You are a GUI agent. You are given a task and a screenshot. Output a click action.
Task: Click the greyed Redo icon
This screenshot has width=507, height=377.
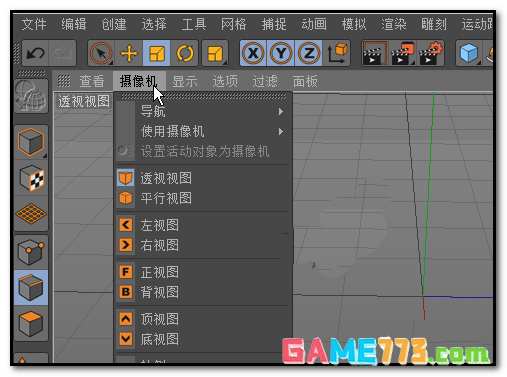point(62,53)
